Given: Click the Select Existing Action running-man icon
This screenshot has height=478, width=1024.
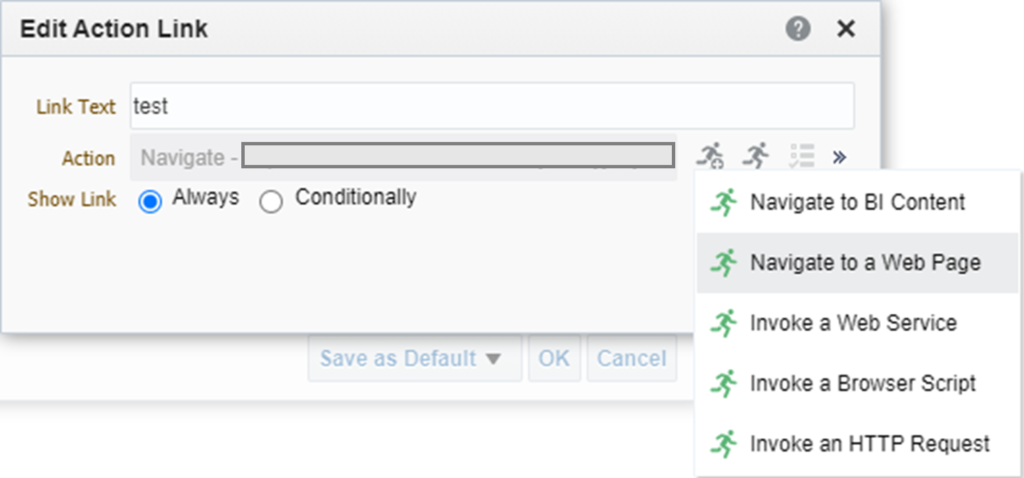Looking at the screenshot, I should click(755, 155).
